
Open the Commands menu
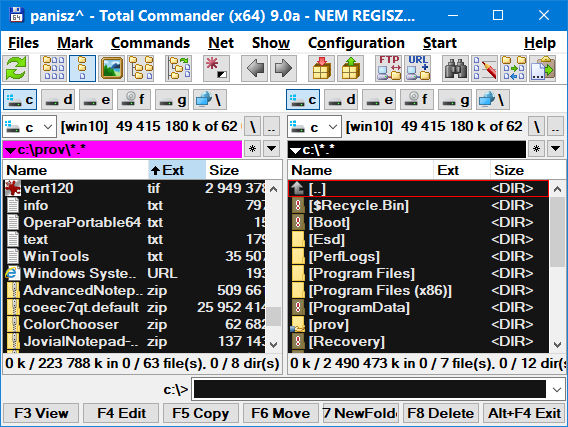pos(150,43)
